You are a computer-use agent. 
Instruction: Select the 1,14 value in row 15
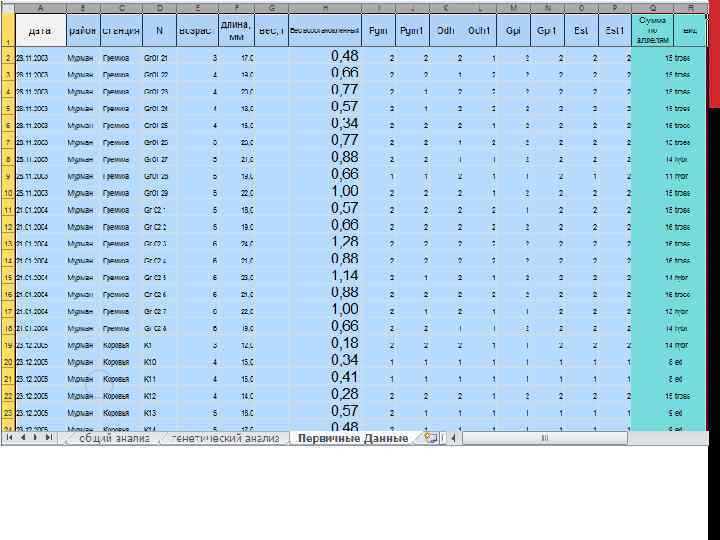325,276
